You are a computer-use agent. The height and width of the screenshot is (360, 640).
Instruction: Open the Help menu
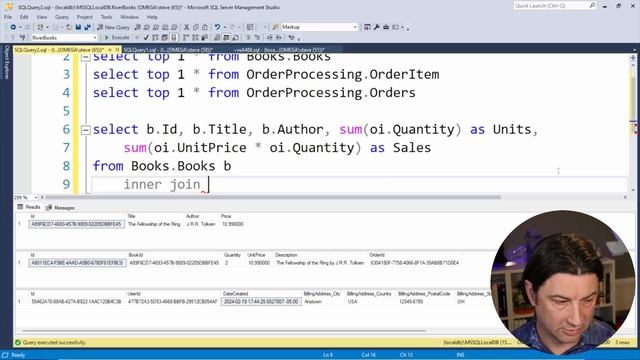coord(152,17)
